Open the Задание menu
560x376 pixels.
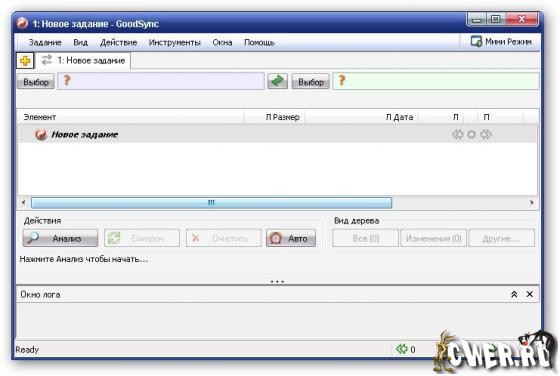pos(45,42)
